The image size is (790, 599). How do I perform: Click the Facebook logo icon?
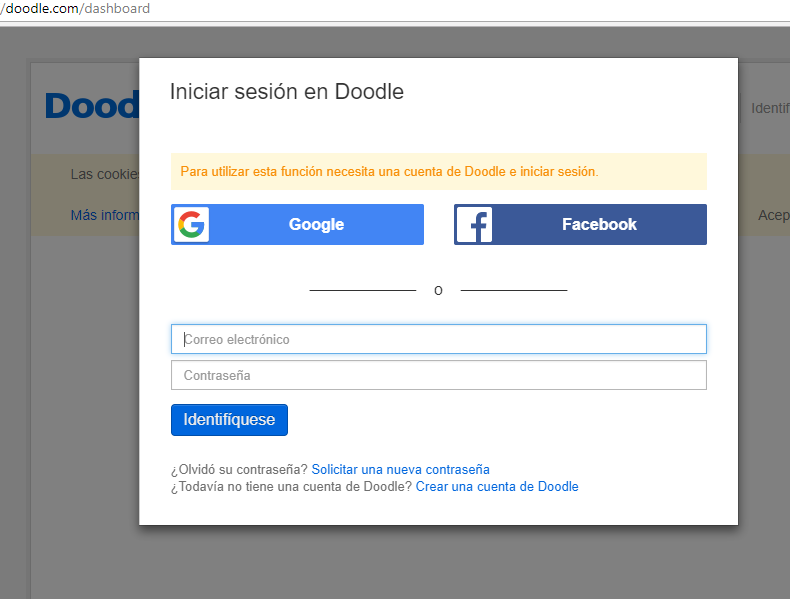pos(475,224)
